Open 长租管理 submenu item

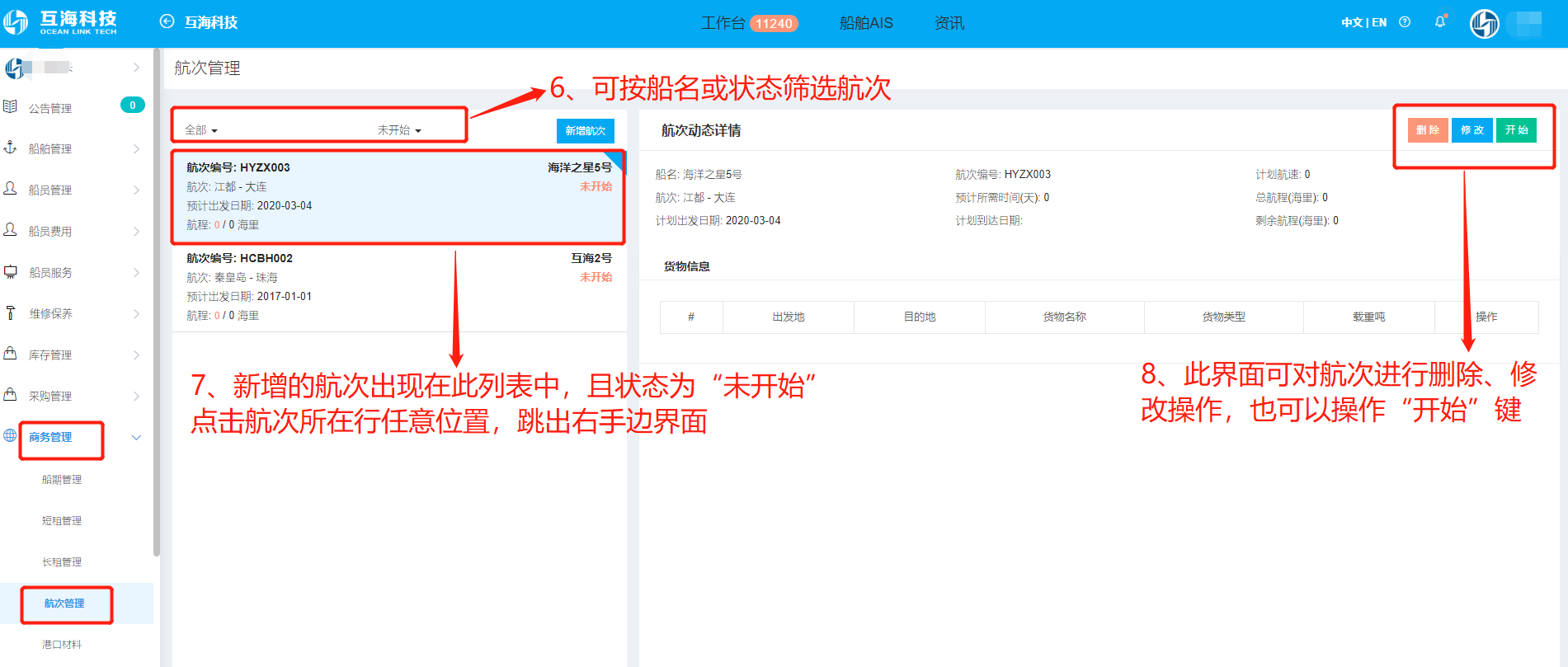point(62,562)
